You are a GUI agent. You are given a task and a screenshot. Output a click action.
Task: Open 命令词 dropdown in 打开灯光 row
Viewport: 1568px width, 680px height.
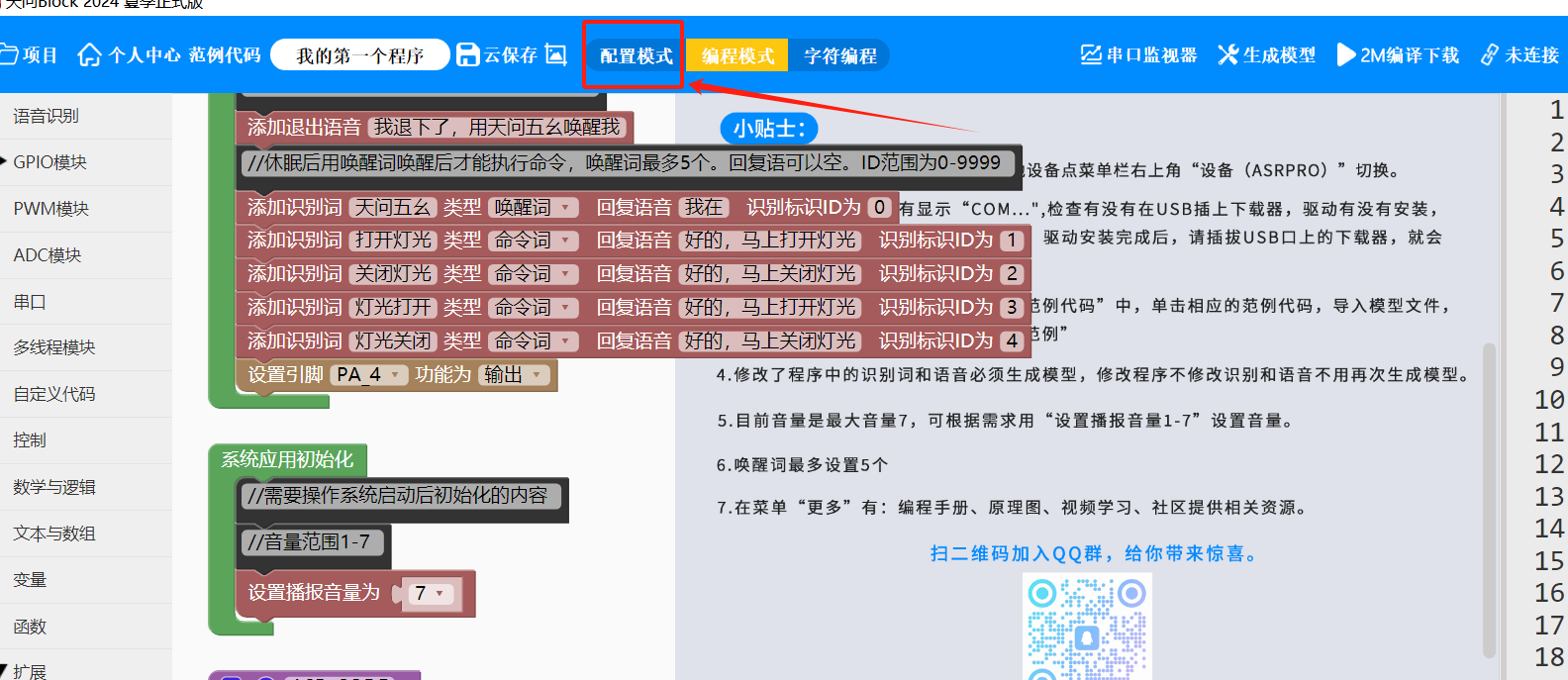click(x=534, y=241)
